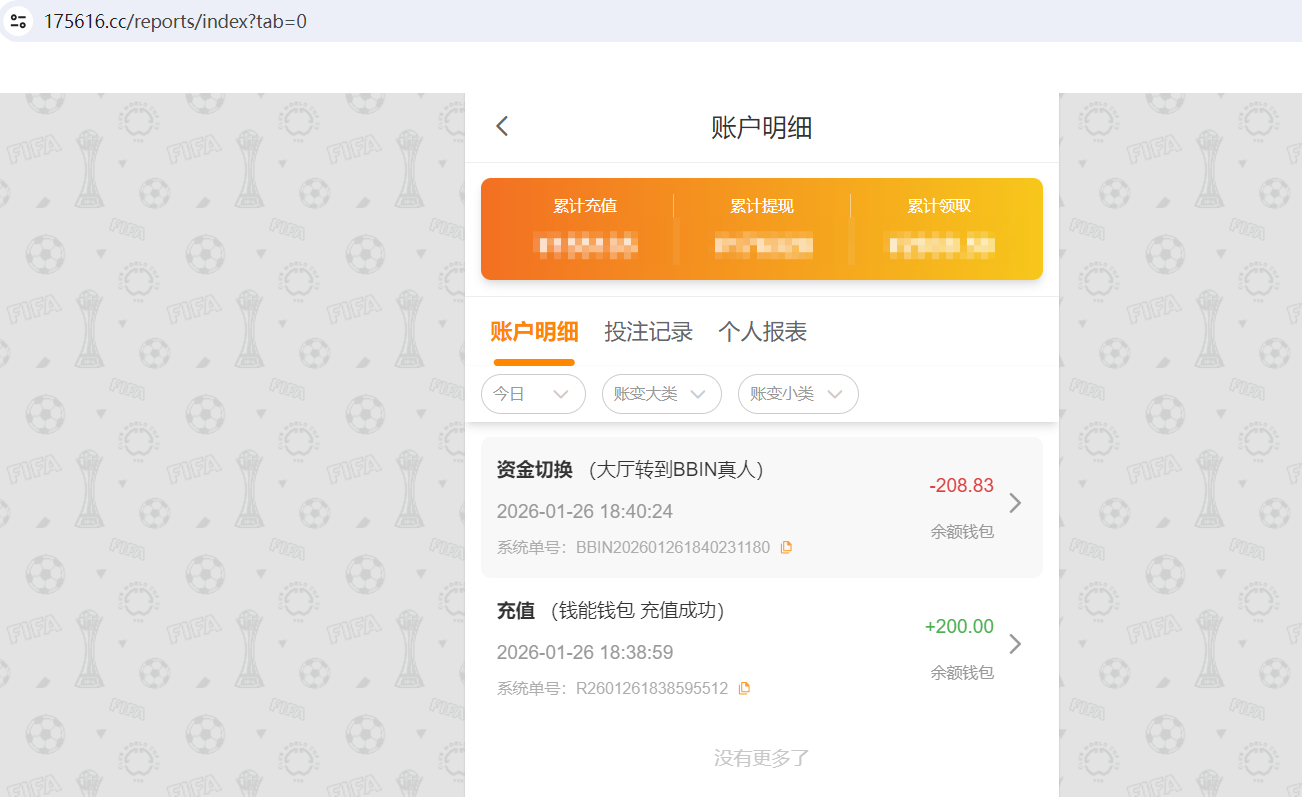Click the back arrow beside 账户明细 header
1302x797 pixels.
(501, 125)
